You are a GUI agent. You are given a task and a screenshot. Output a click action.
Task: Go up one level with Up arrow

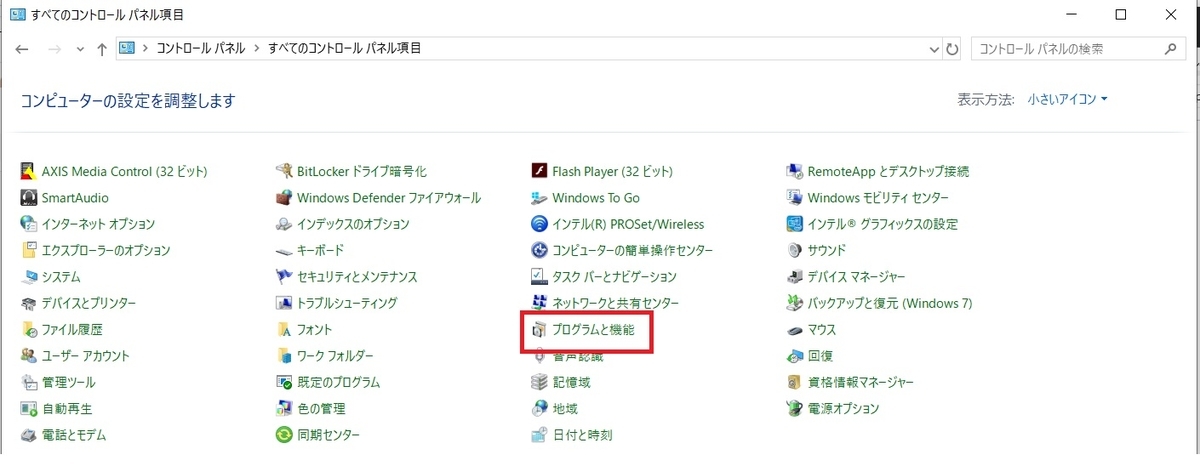102,49
